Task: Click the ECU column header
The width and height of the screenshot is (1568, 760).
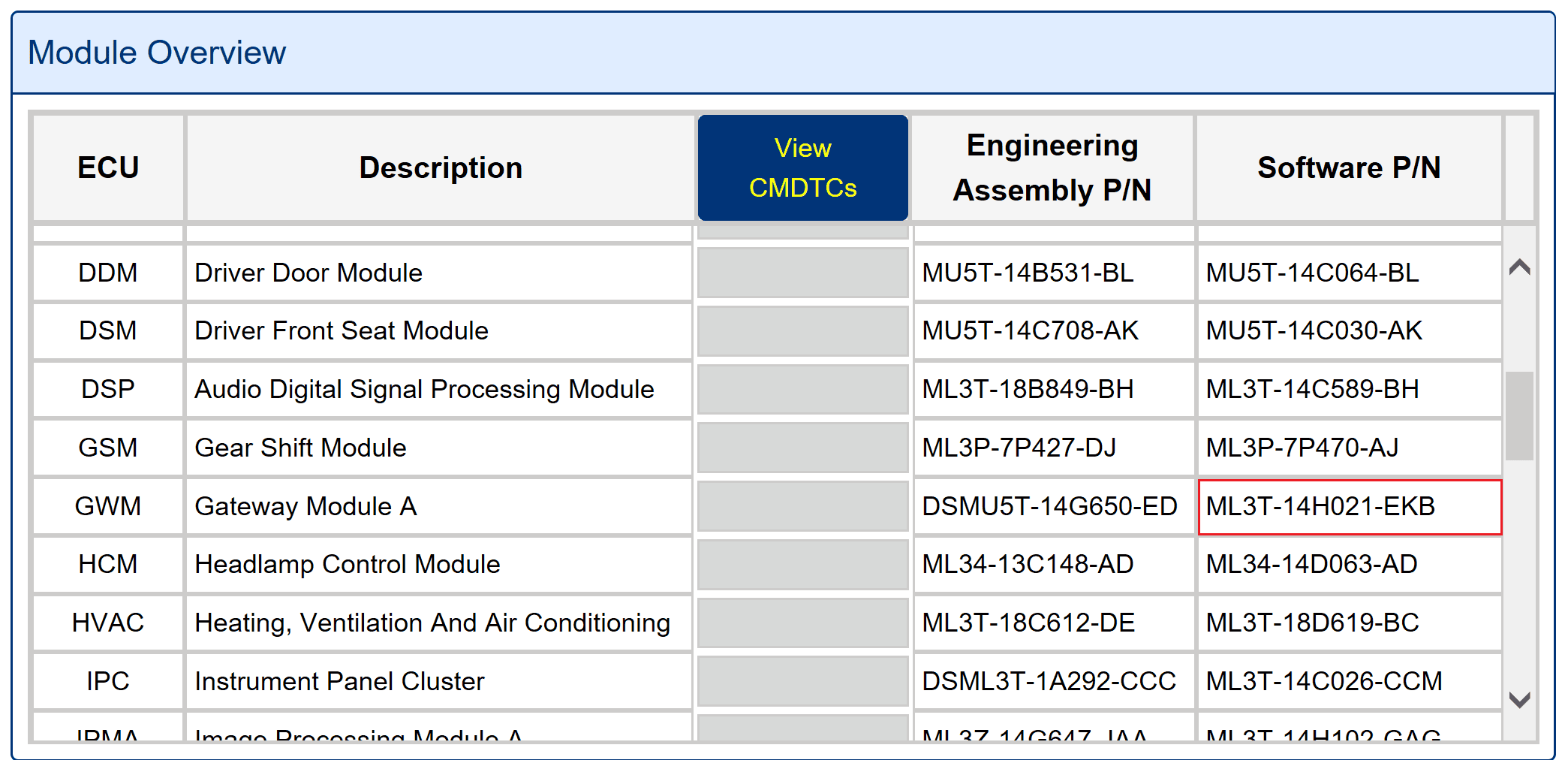Action: (x=107, y=167)
